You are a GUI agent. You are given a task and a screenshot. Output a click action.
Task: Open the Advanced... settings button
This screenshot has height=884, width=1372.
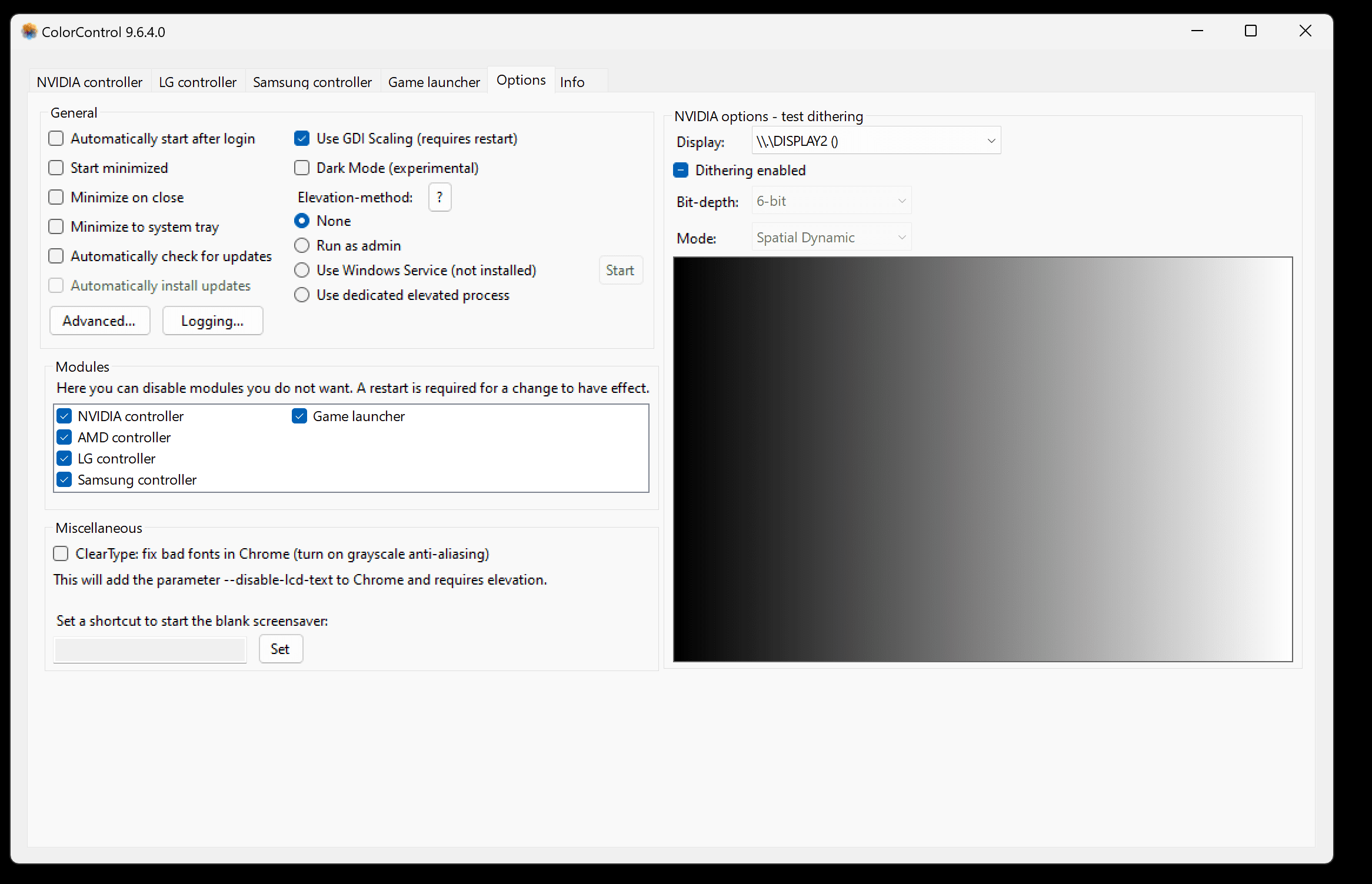99,321
